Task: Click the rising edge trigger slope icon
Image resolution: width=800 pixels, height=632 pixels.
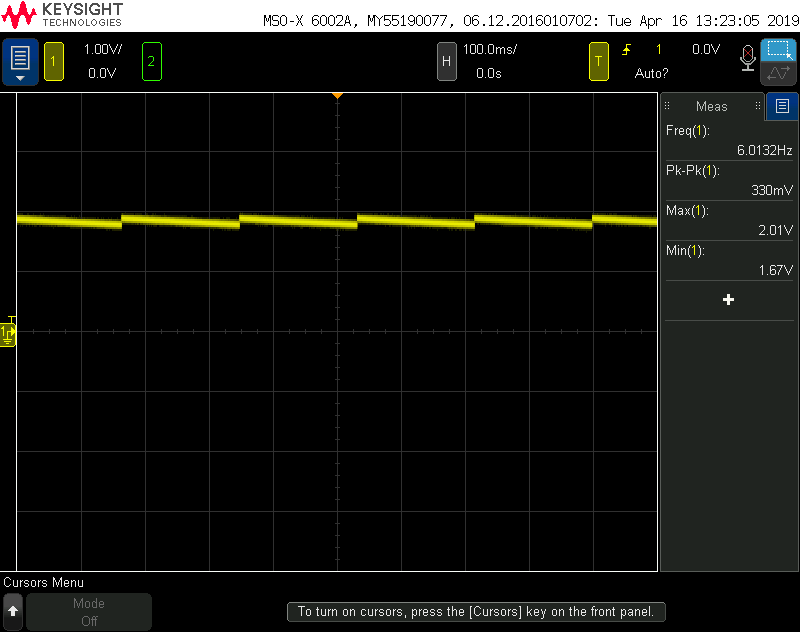Action: 627,49
